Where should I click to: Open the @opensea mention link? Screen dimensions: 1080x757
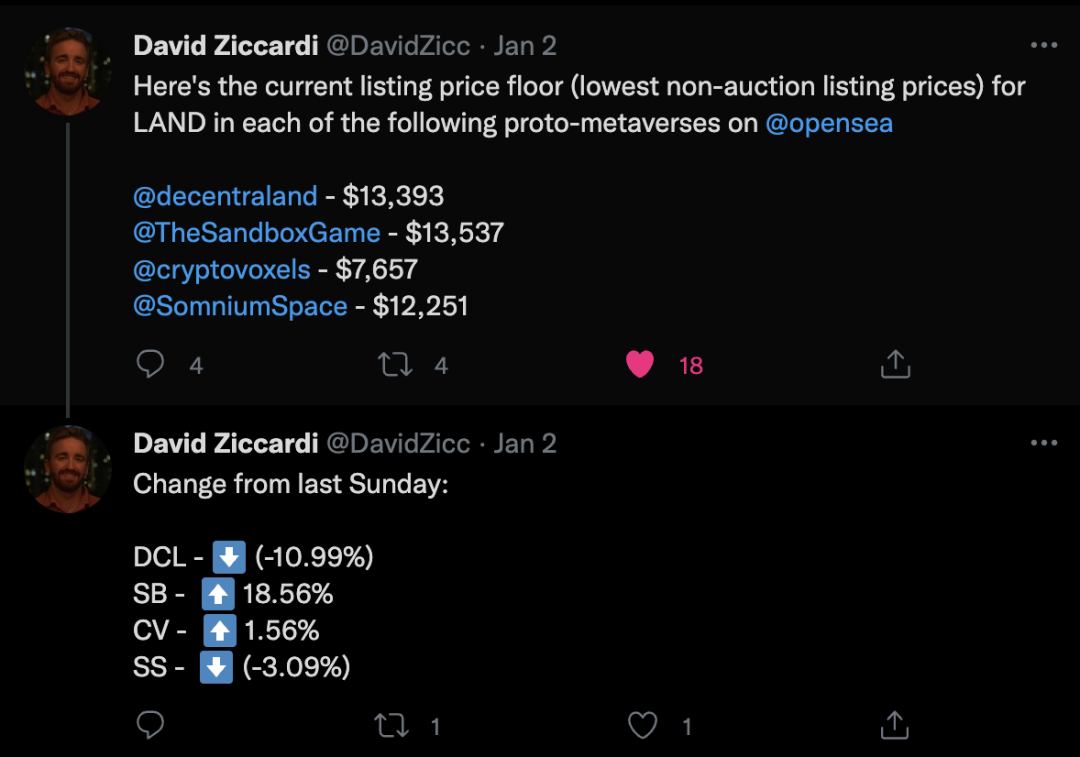(x=829, y=124)
